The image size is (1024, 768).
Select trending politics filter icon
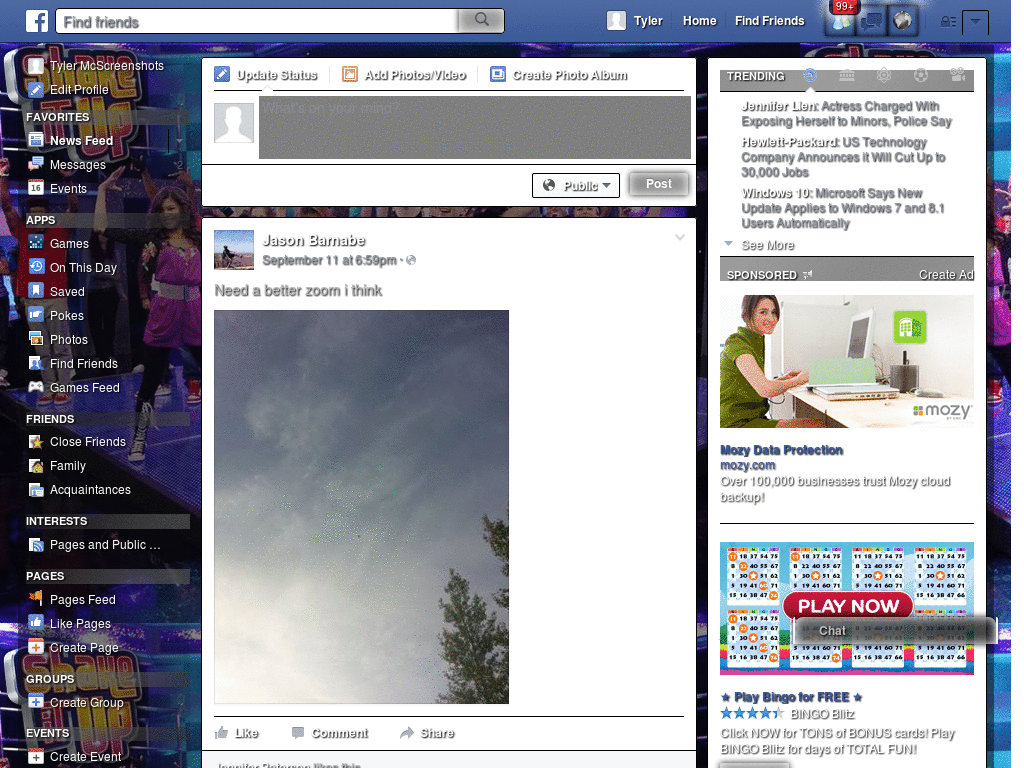tap(846, 75)
